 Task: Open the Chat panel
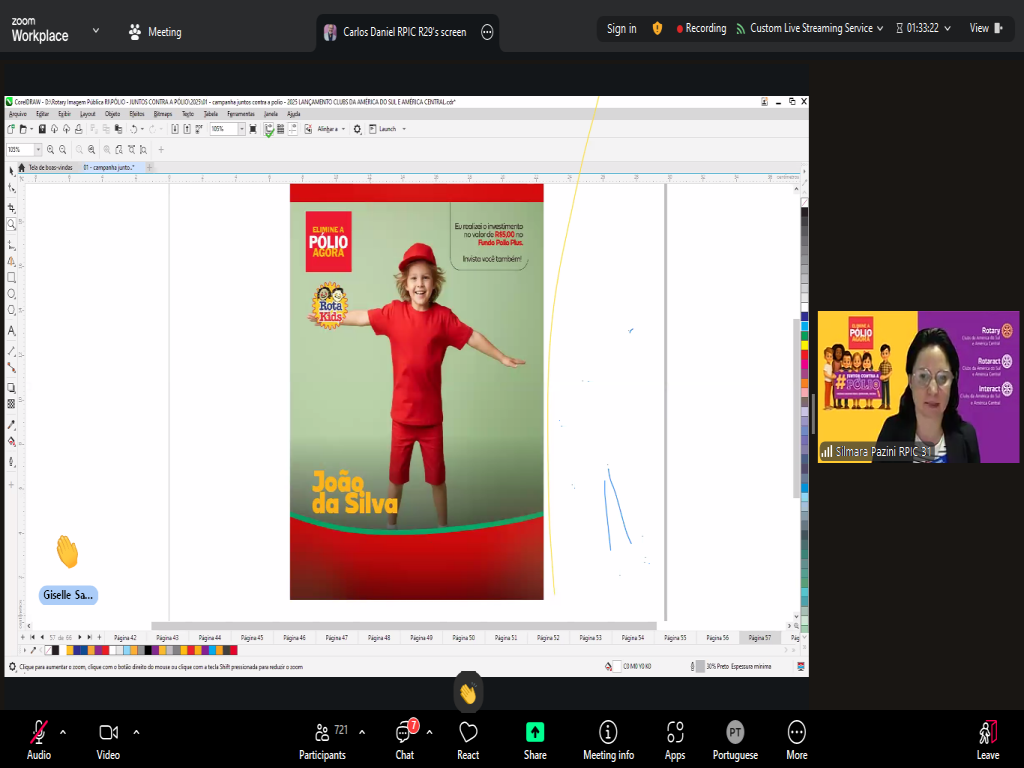point(404,738)
